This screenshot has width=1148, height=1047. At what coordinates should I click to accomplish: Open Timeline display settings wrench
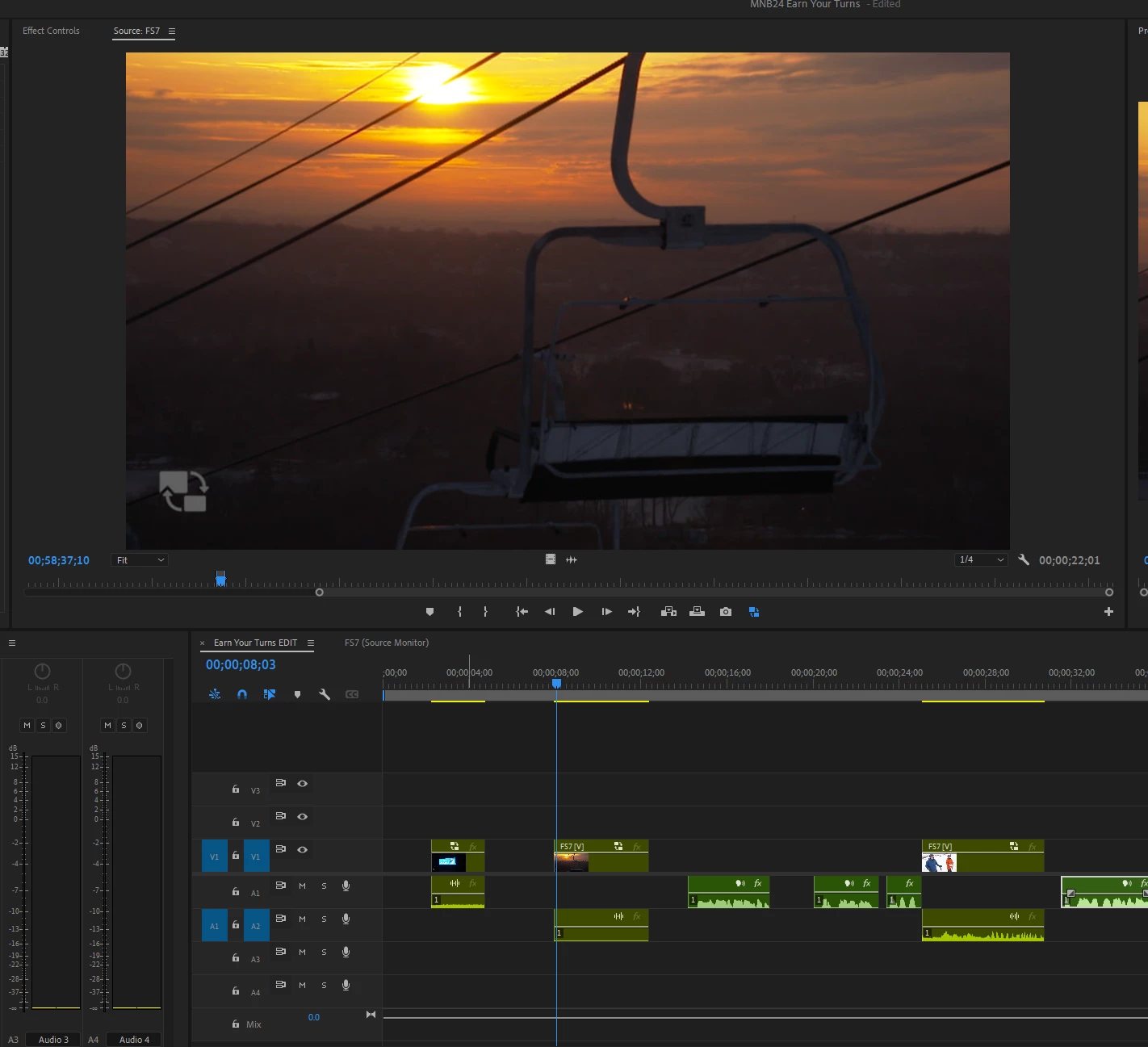click(x=325, y=694)
